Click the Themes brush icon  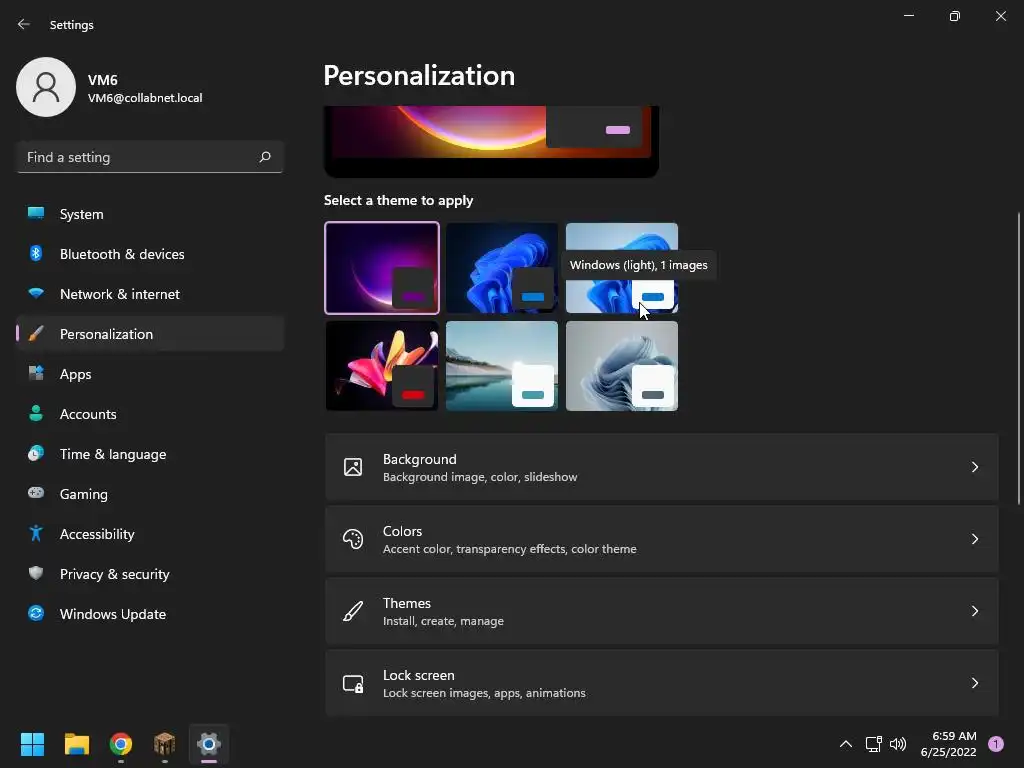pos(353,611)
